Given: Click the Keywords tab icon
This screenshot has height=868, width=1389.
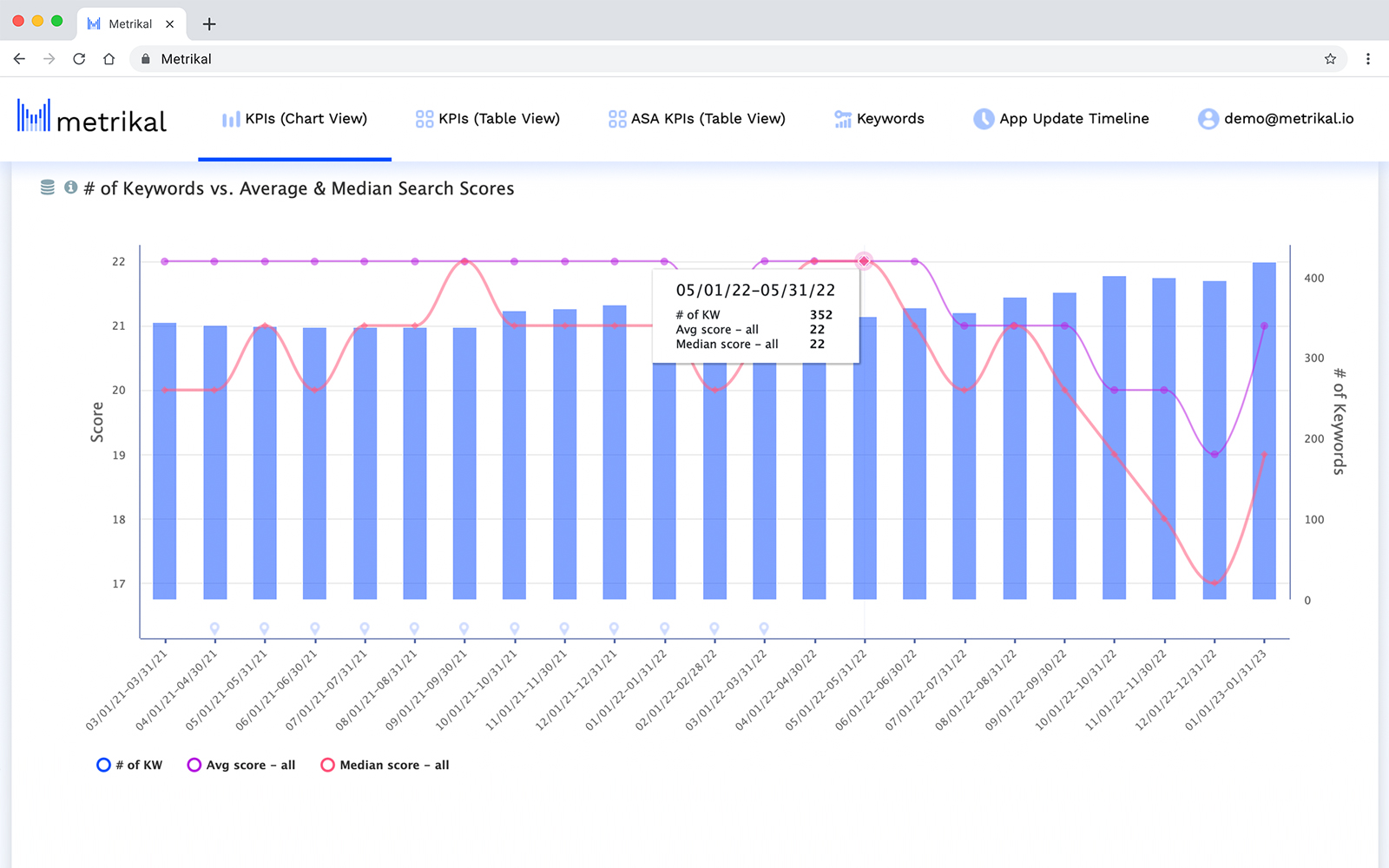Looking at the screenshot, I should 843,119.
